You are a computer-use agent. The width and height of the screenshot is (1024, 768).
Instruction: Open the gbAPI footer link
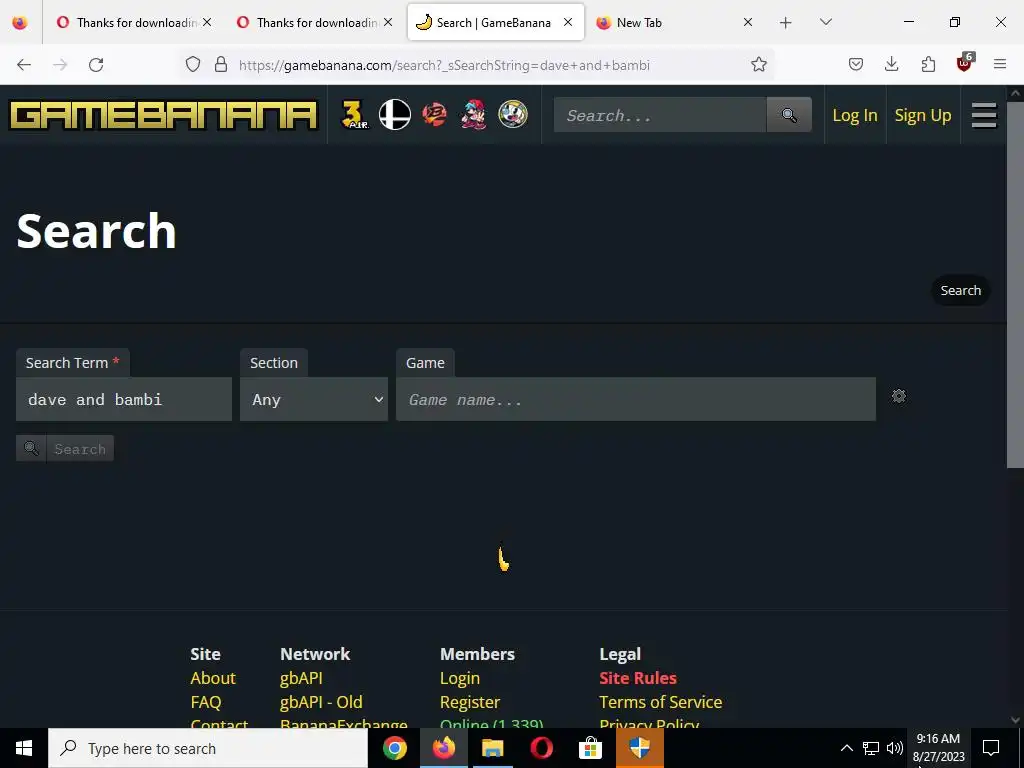coord(301,678)
